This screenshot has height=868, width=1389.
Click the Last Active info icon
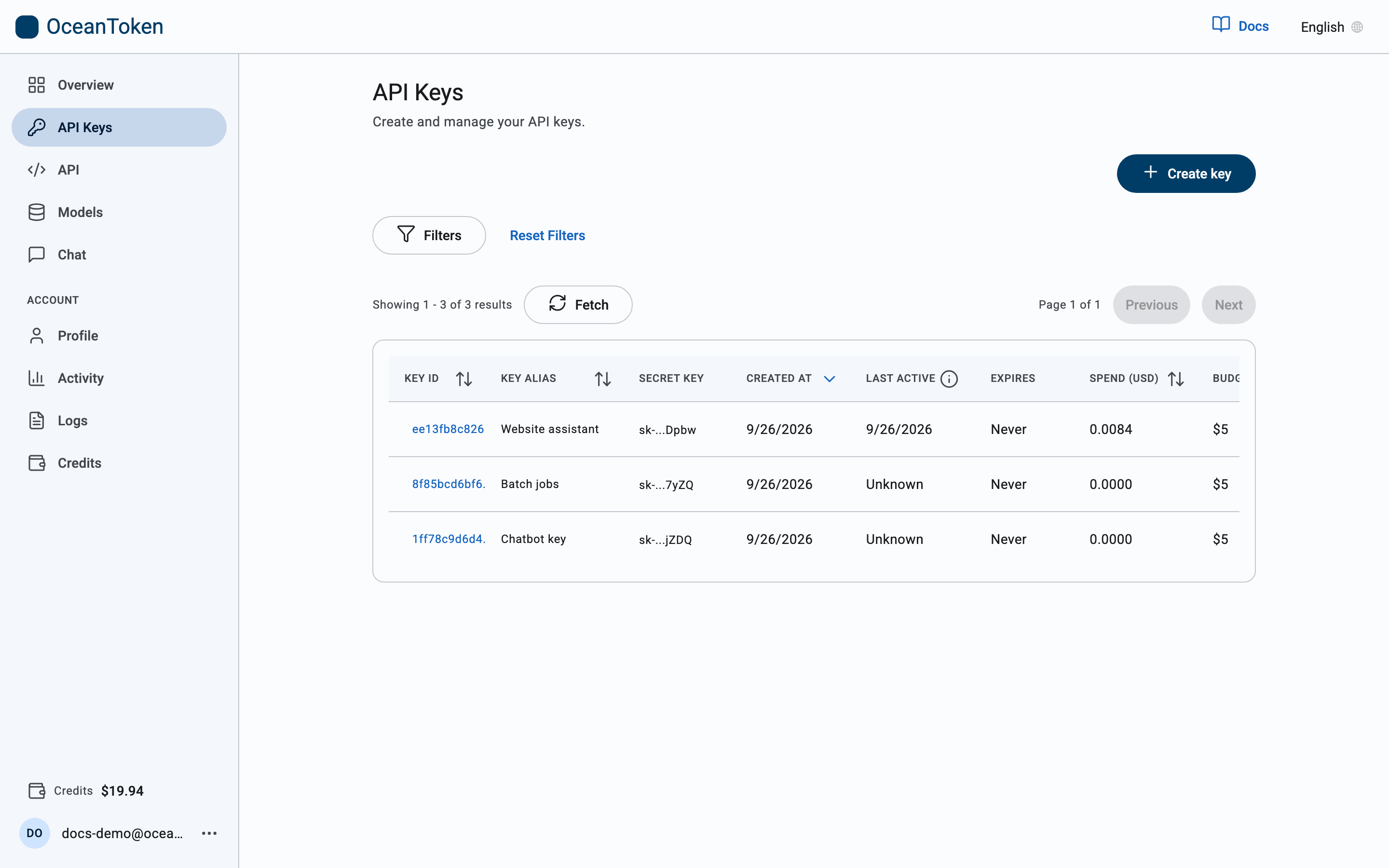coord(949,379)
